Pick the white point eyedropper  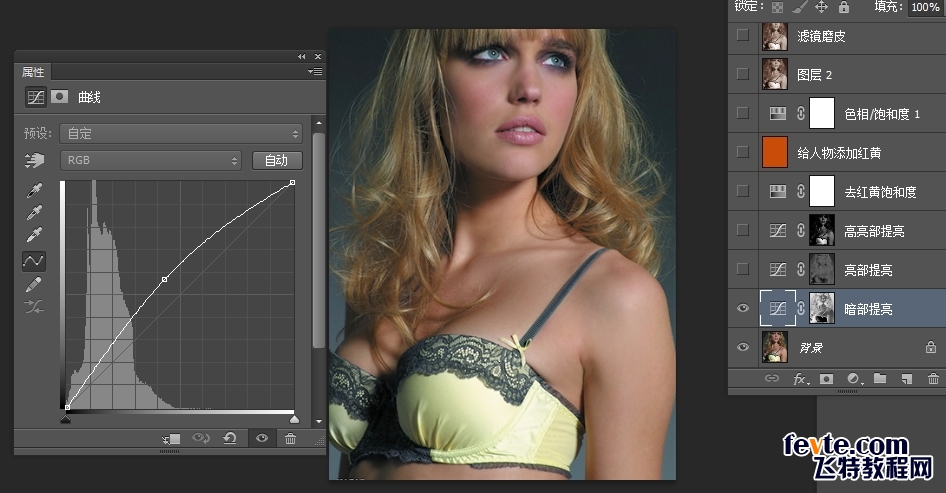[x=34, y=234]
